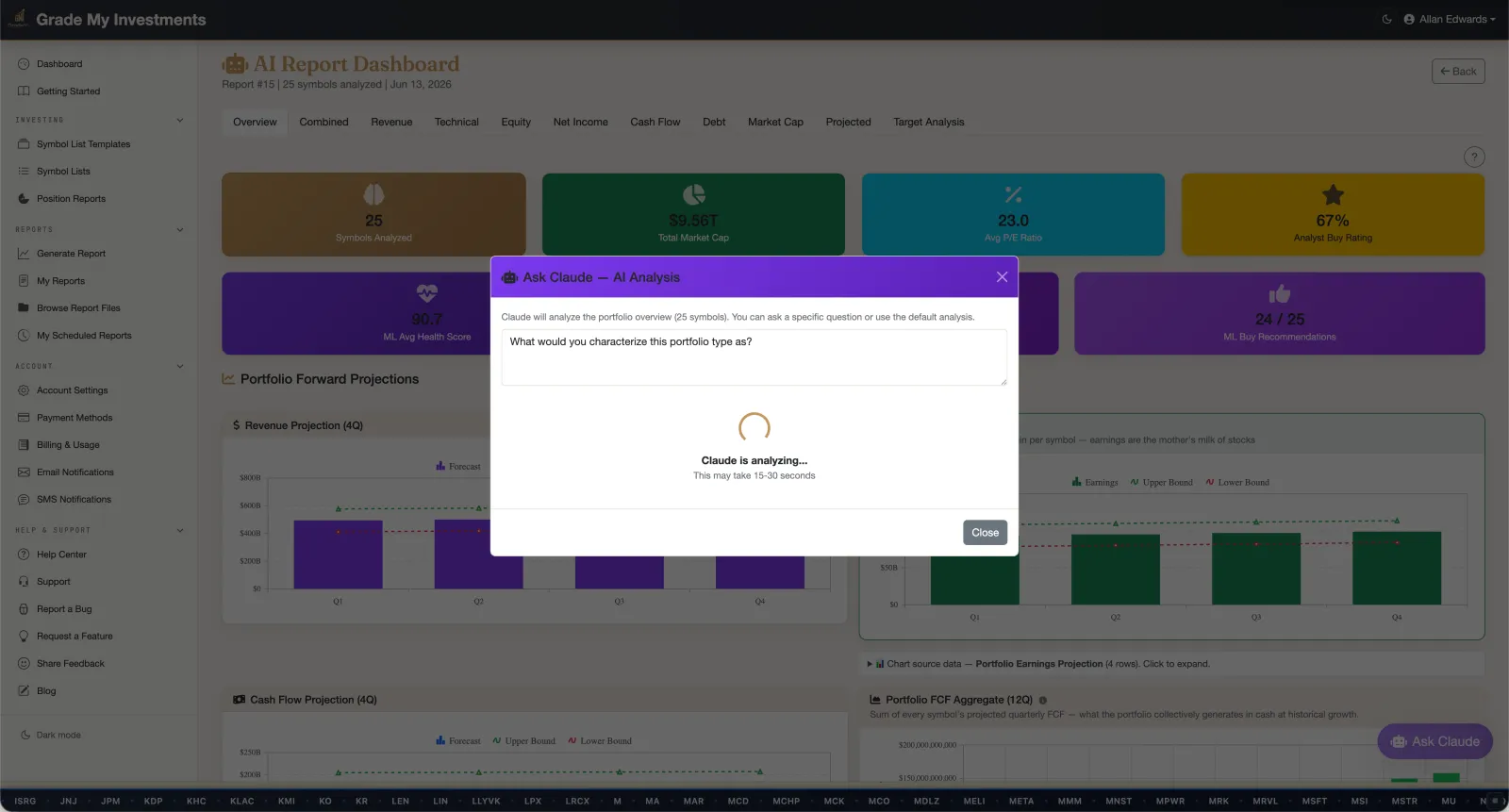
Task: Open the Target Analysis tab
Action: (x=929, y=123)
